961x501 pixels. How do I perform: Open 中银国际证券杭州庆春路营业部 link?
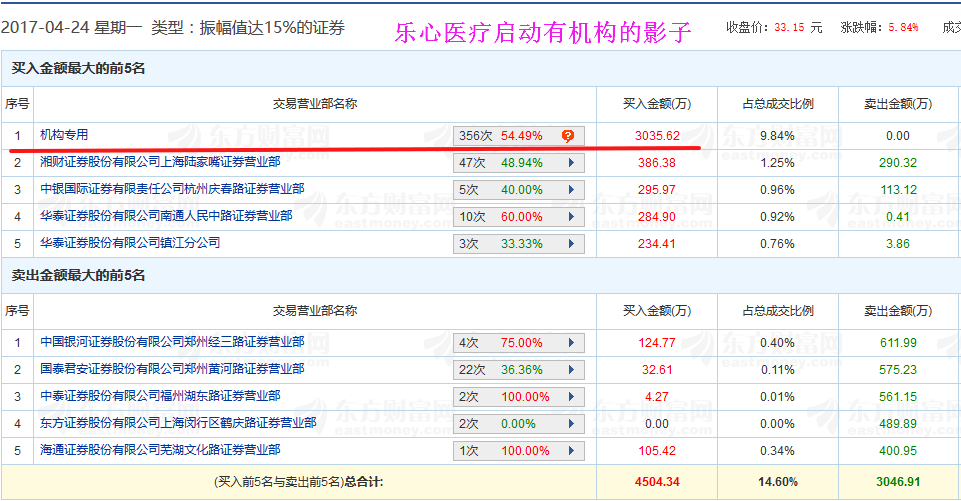[172, 189]
